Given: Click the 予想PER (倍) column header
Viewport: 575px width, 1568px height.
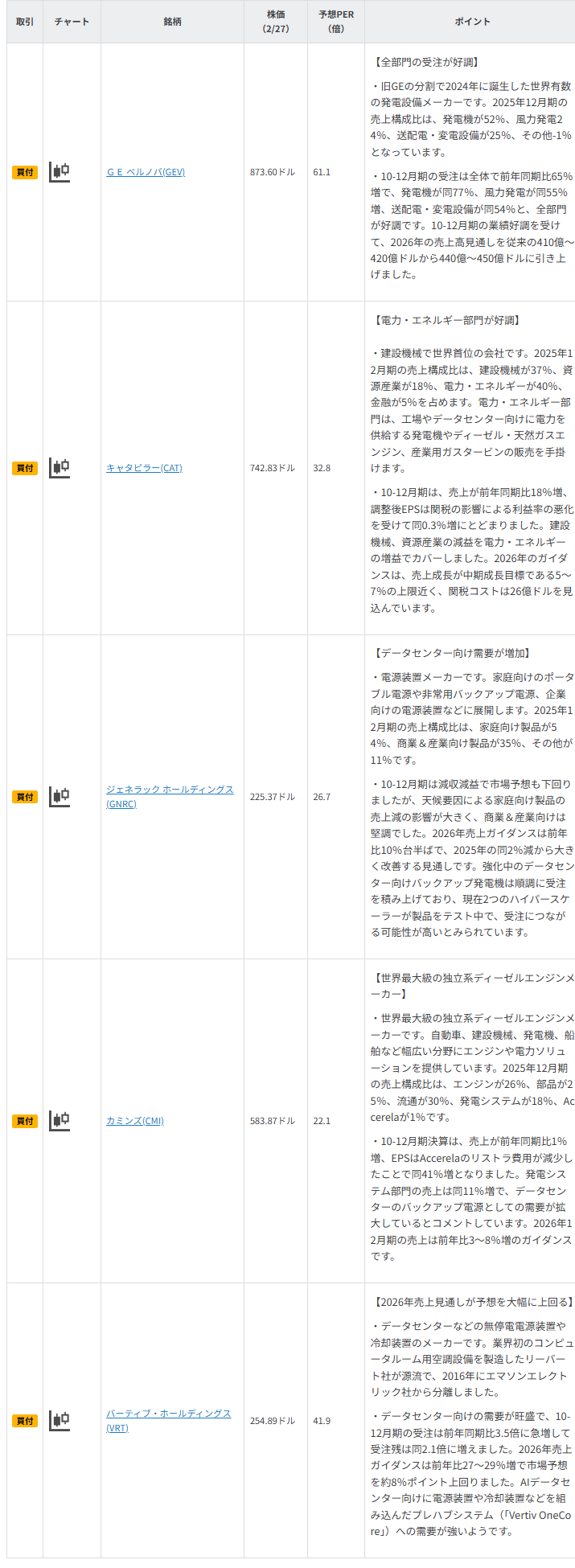Looking at the screenshot, I should point(336,22).
